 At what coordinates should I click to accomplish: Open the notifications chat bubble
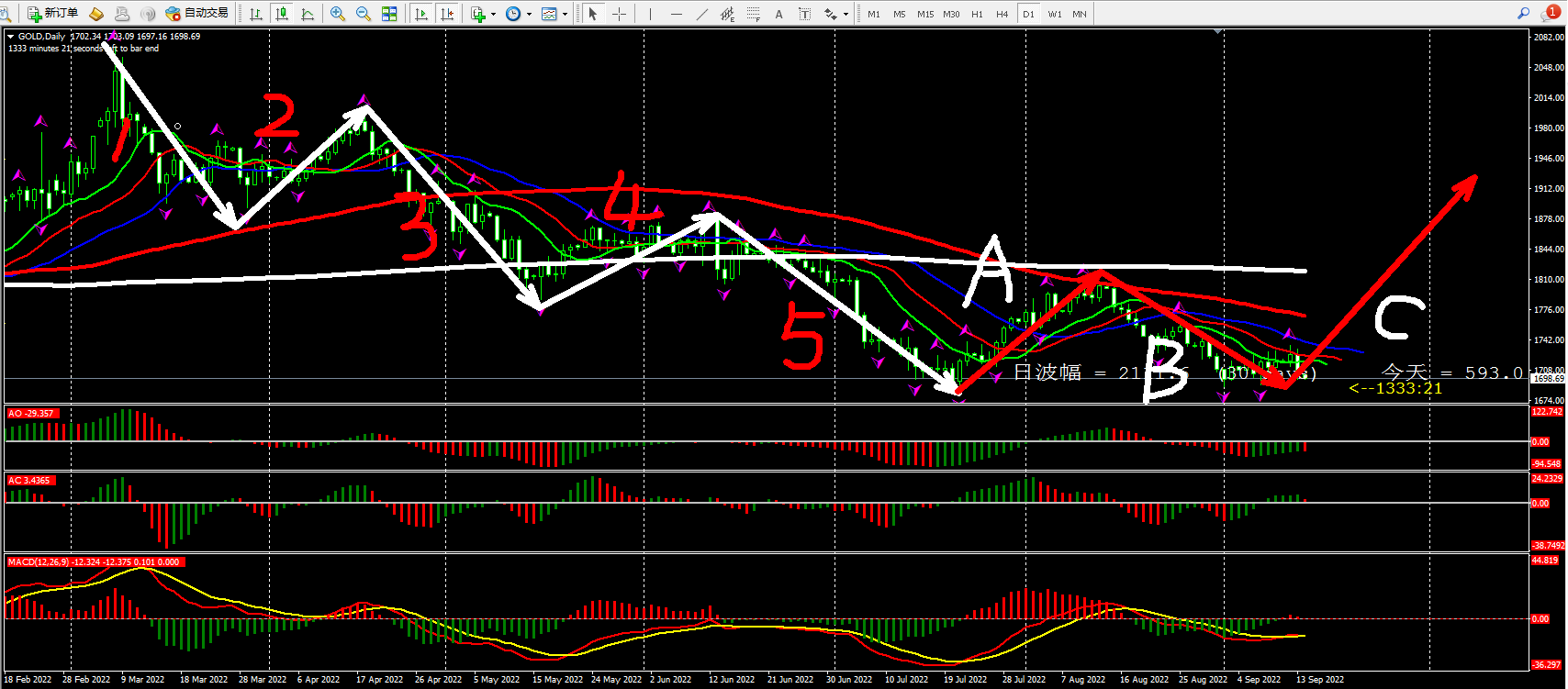[x=1551, y=13]
